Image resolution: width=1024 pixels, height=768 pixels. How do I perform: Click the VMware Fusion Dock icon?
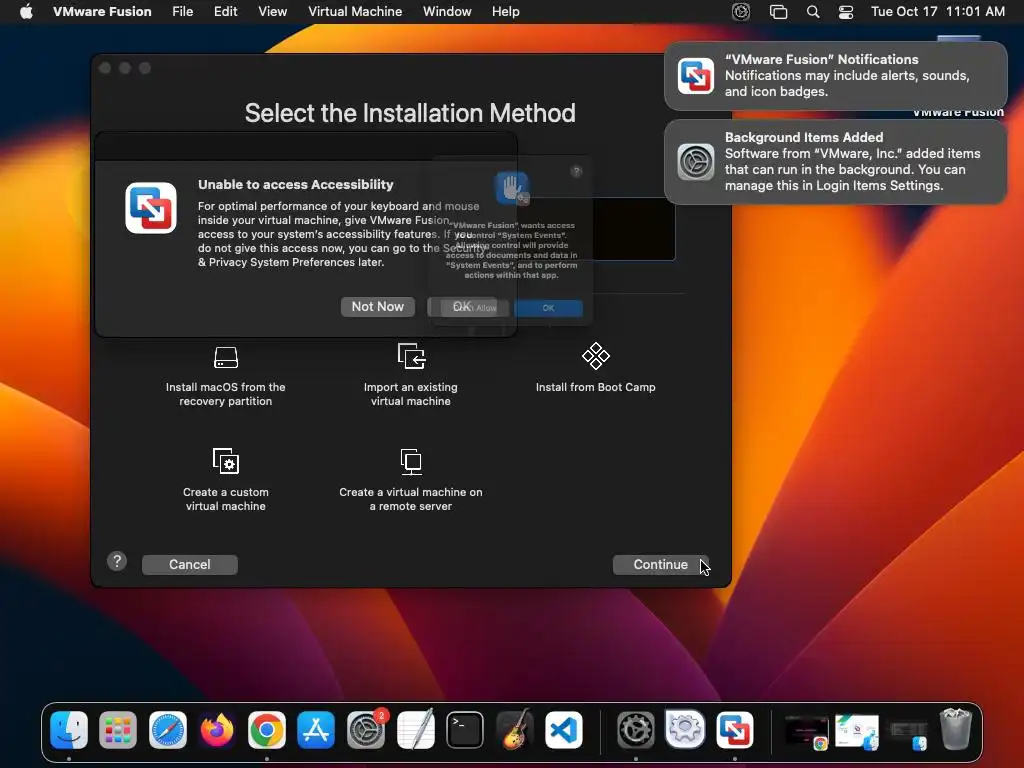tap(735, 729)
